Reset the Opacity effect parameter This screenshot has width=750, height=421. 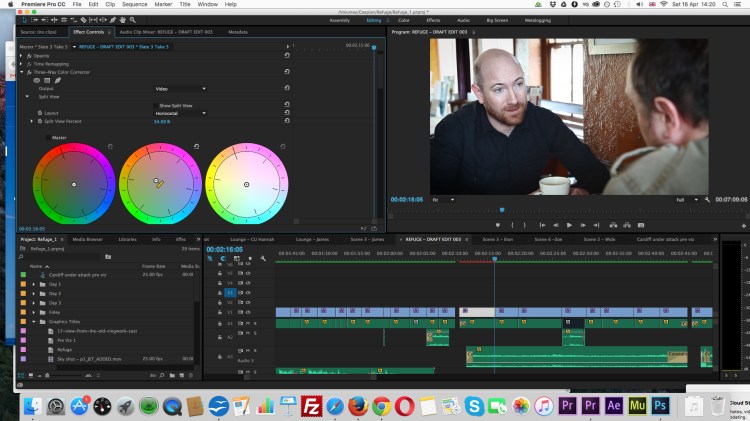tap(288, 56)
